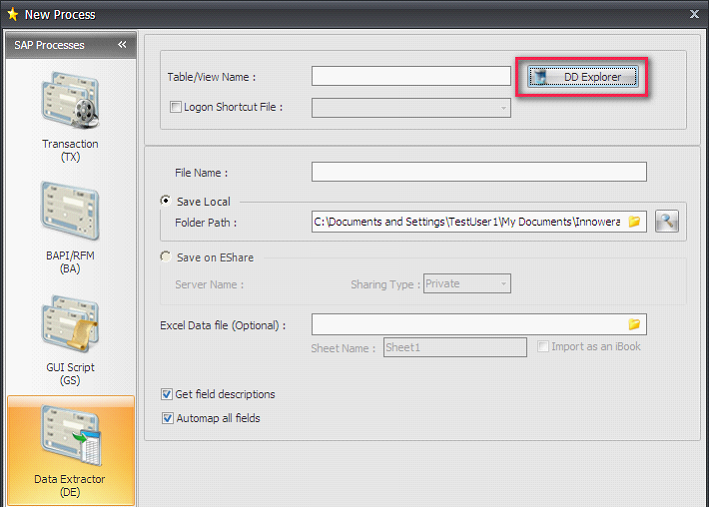710x508 pixels.
Task: Choose the Save on EShare radio option
Action: click(x=166, y=257)
